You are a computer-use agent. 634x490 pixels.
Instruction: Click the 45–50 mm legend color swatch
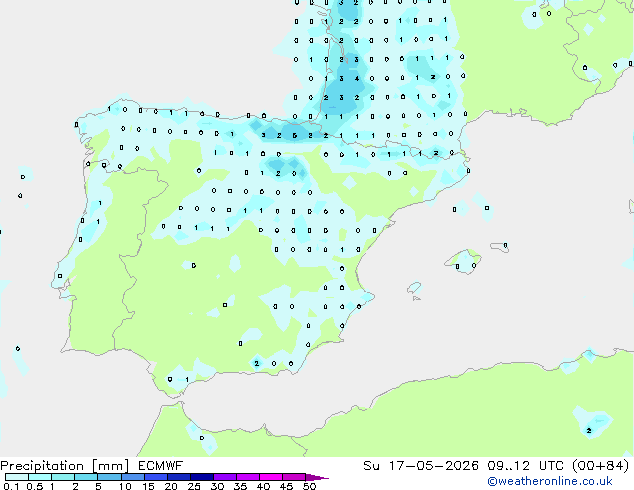point(294,477)
